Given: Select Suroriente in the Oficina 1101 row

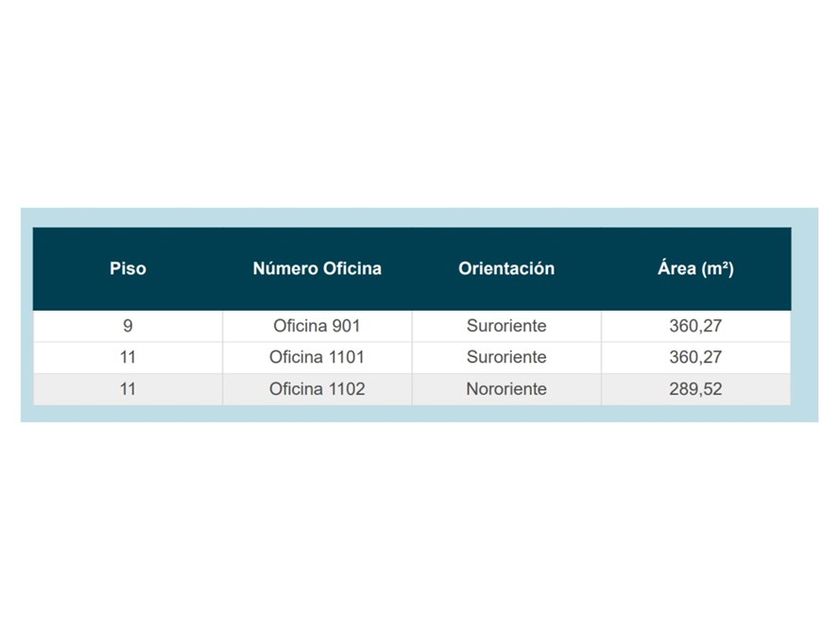Looking at the screenshot, I should tap(506, 357).
